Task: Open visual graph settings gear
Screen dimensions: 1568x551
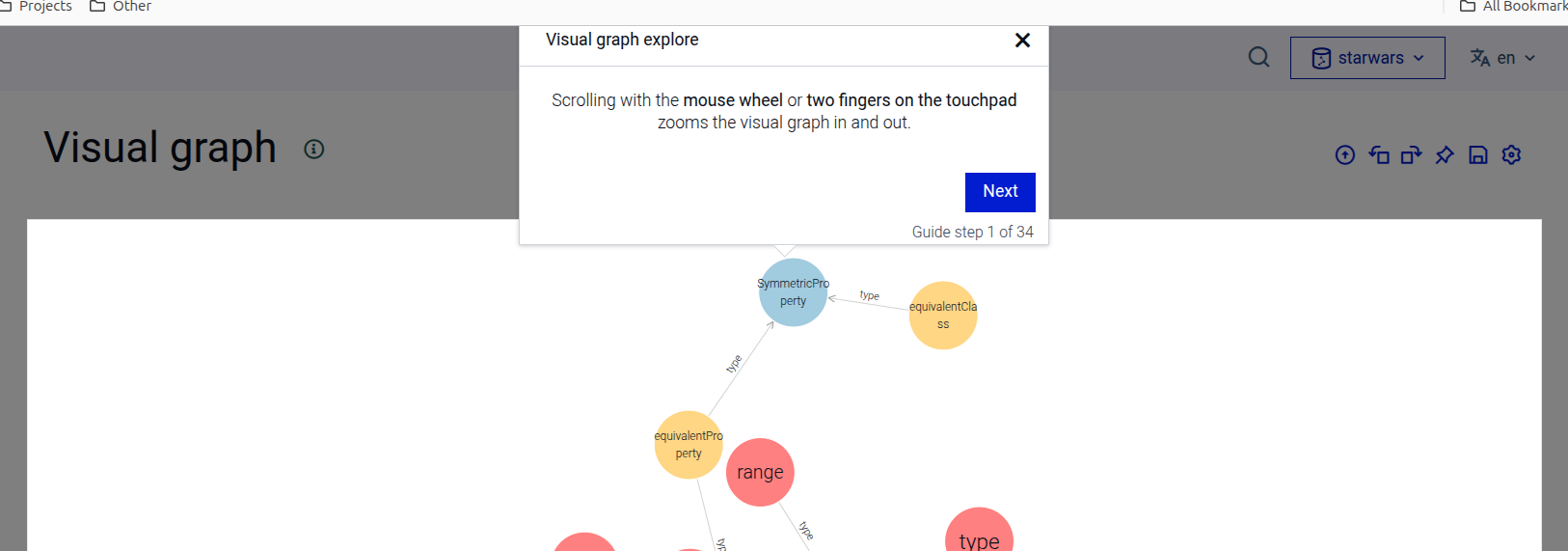Action: pos(1511,154)
